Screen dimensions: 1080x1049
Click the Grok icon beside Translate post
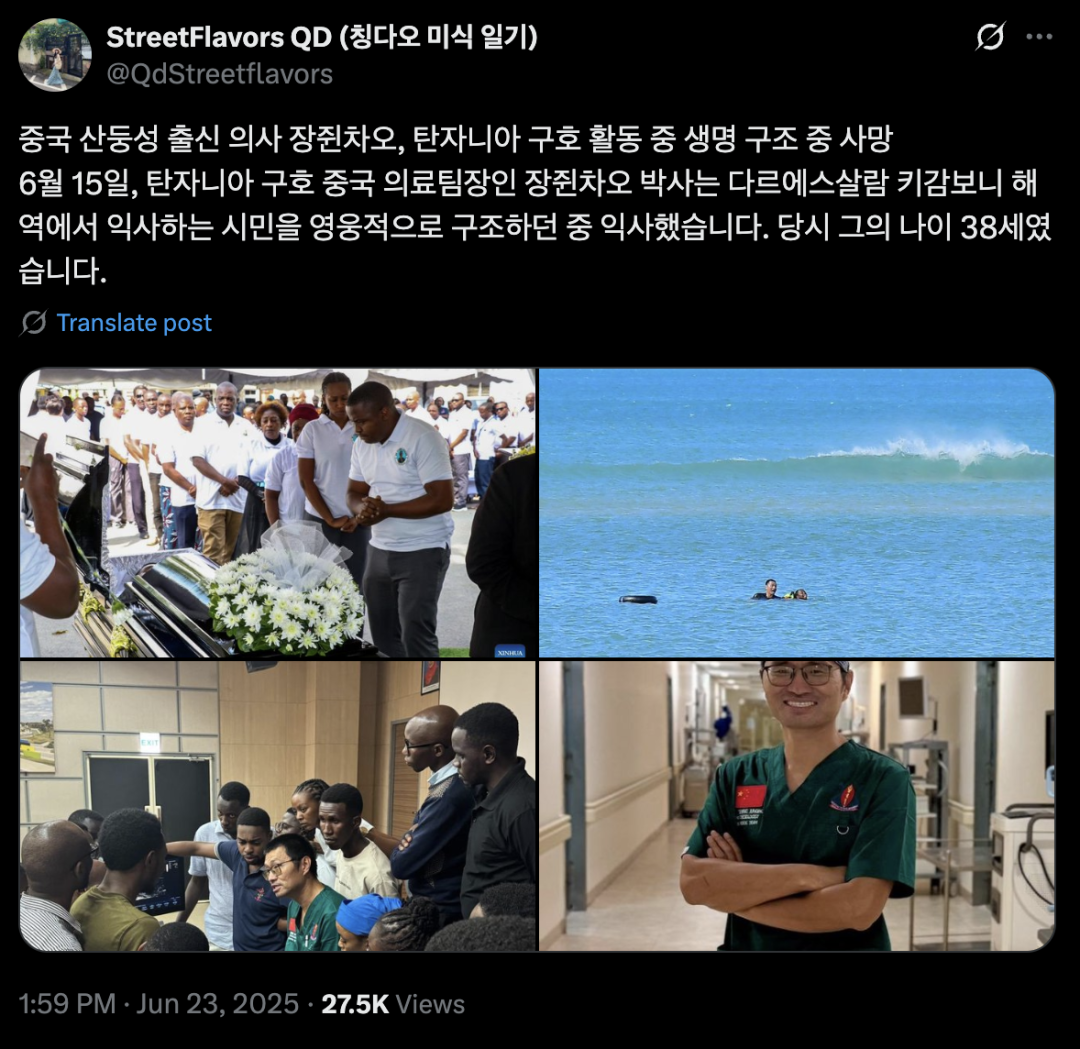click(33, 322)
